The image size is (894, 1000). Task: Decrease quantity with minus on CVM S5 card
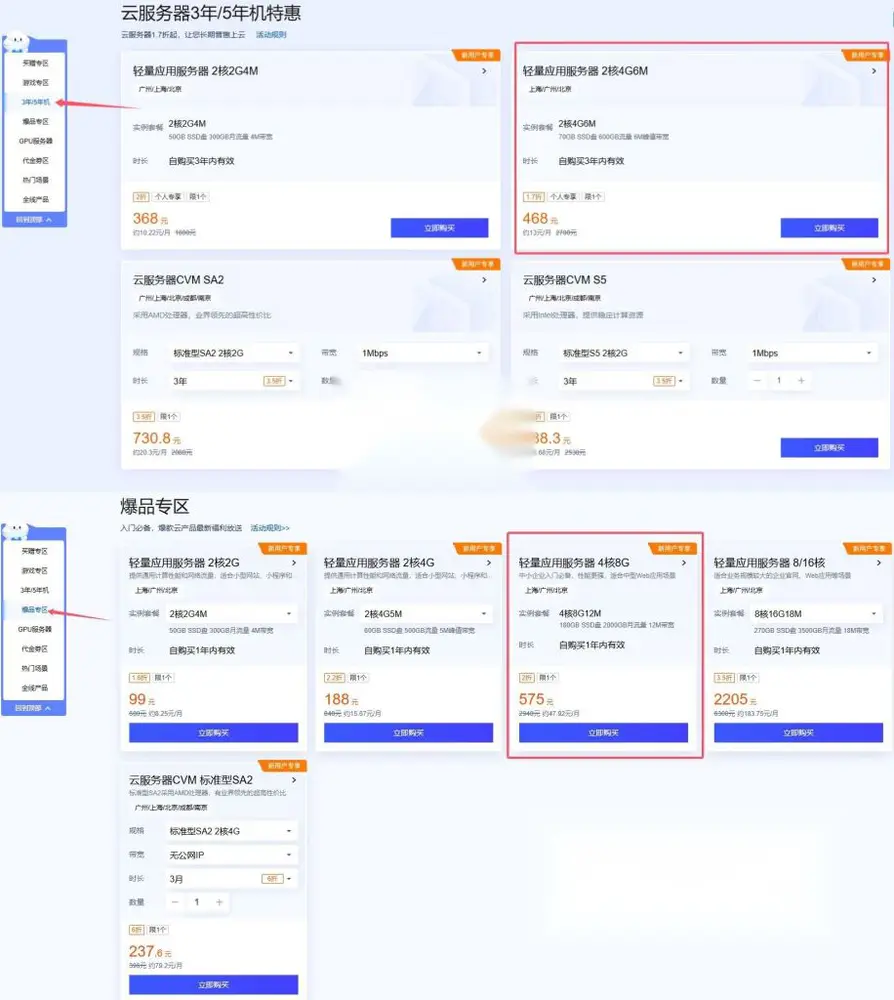point(757,380)
